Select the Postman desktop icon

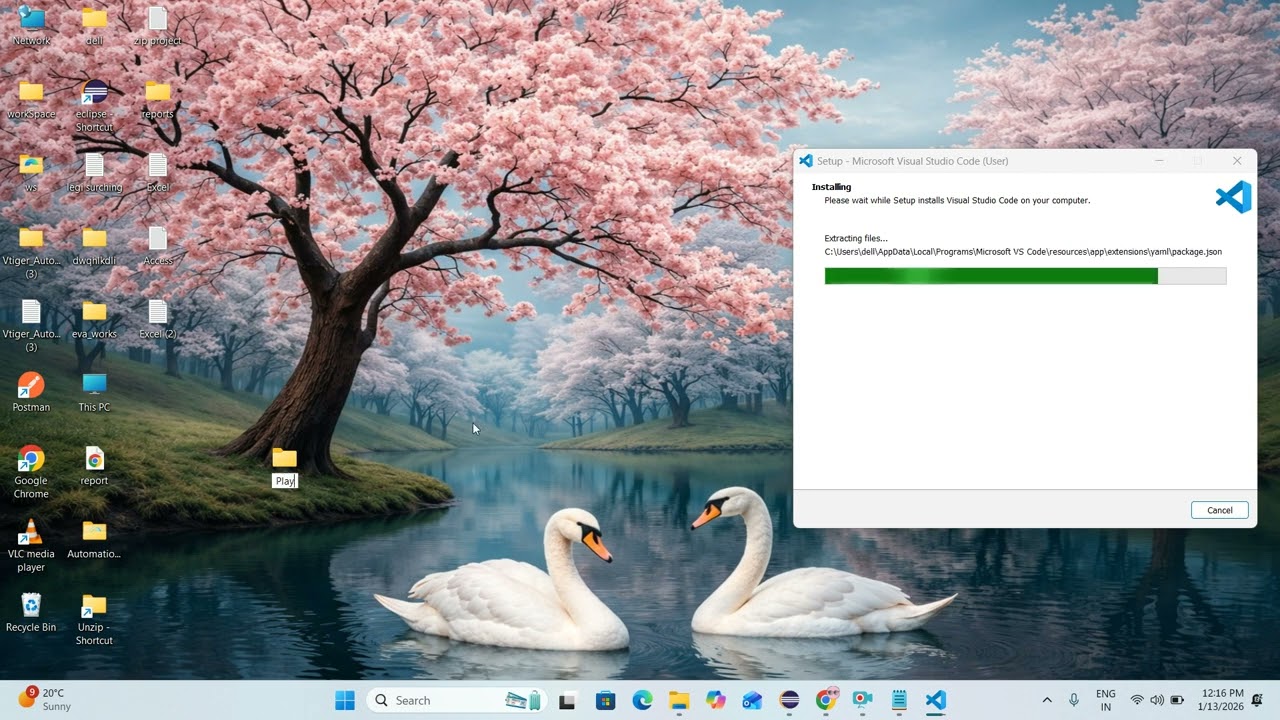(31, 392)
